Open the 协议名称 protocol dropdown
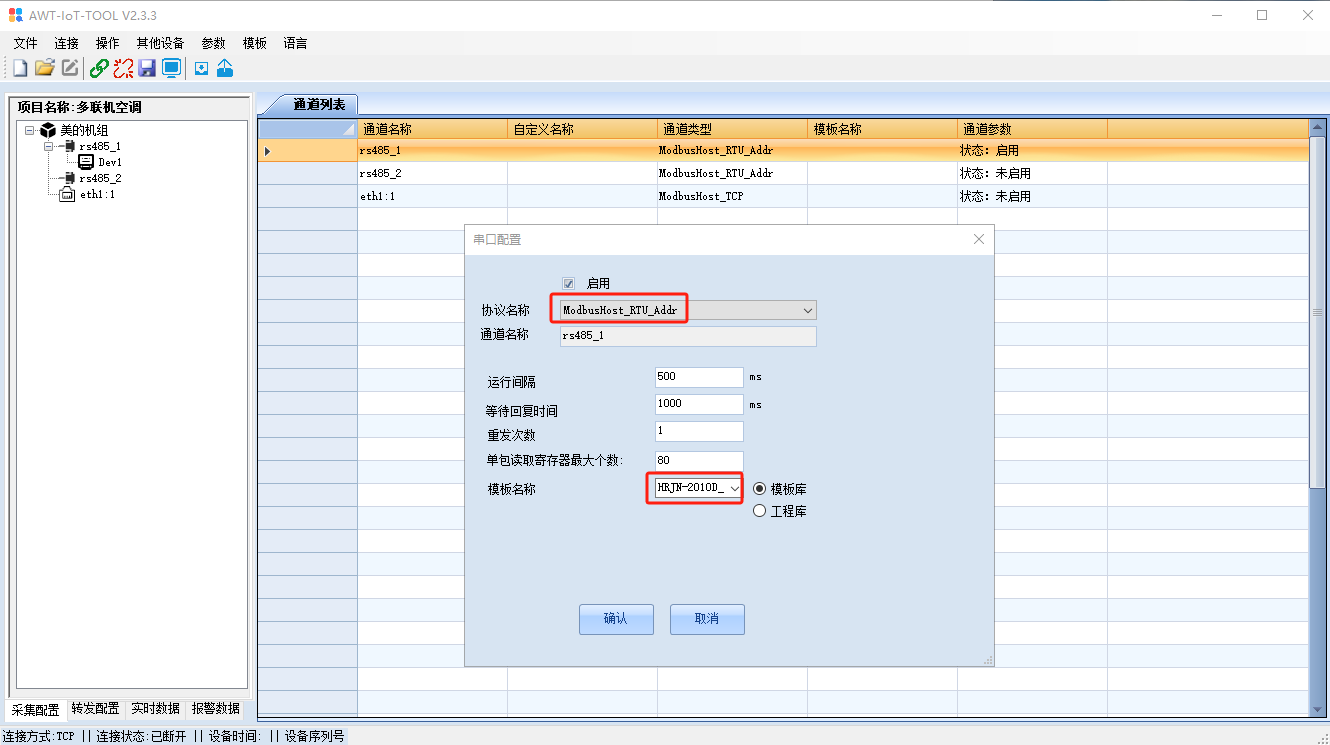This screenshot has width=1330, height=745. point(808,311)
